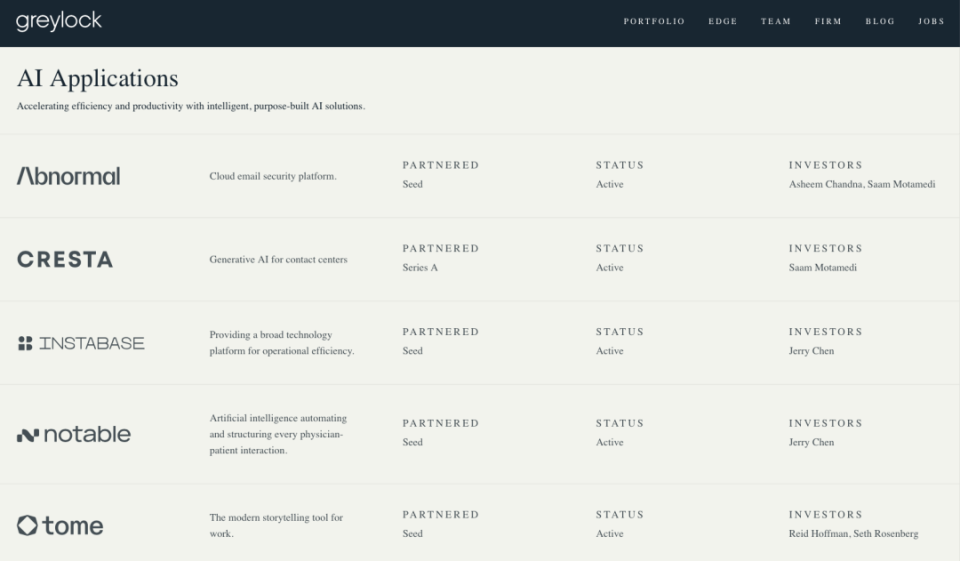Visit the Firm navigation link
The image size is (960, 561).
[828, 21]
